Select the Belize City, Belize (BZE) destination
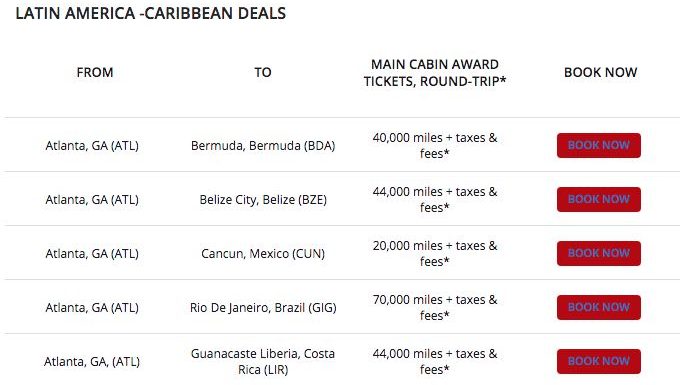Image resolution: width=685 pixels, height=385 pixels. pos(263,200)
